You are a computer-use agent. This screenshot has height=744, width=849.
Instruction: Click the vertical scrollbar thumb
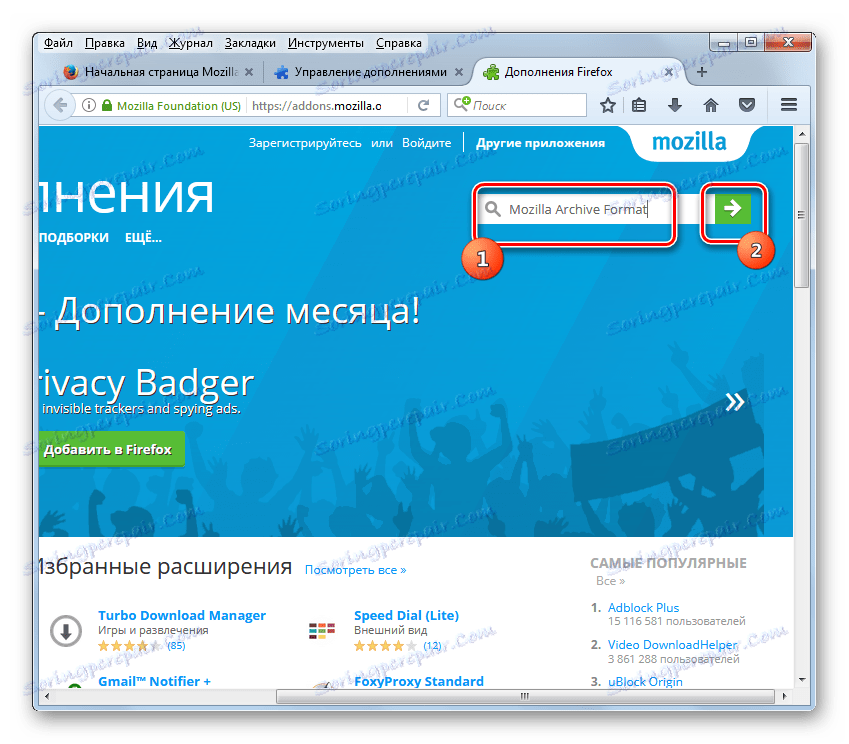[x=802, y=215]
